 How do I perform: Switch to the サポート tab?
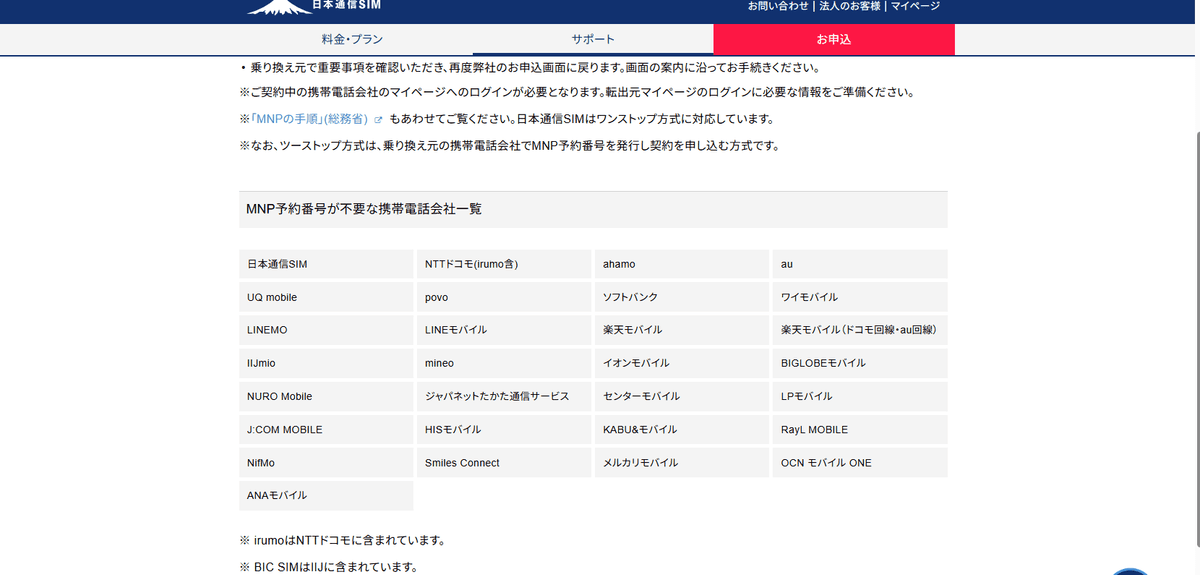point(593,39)
